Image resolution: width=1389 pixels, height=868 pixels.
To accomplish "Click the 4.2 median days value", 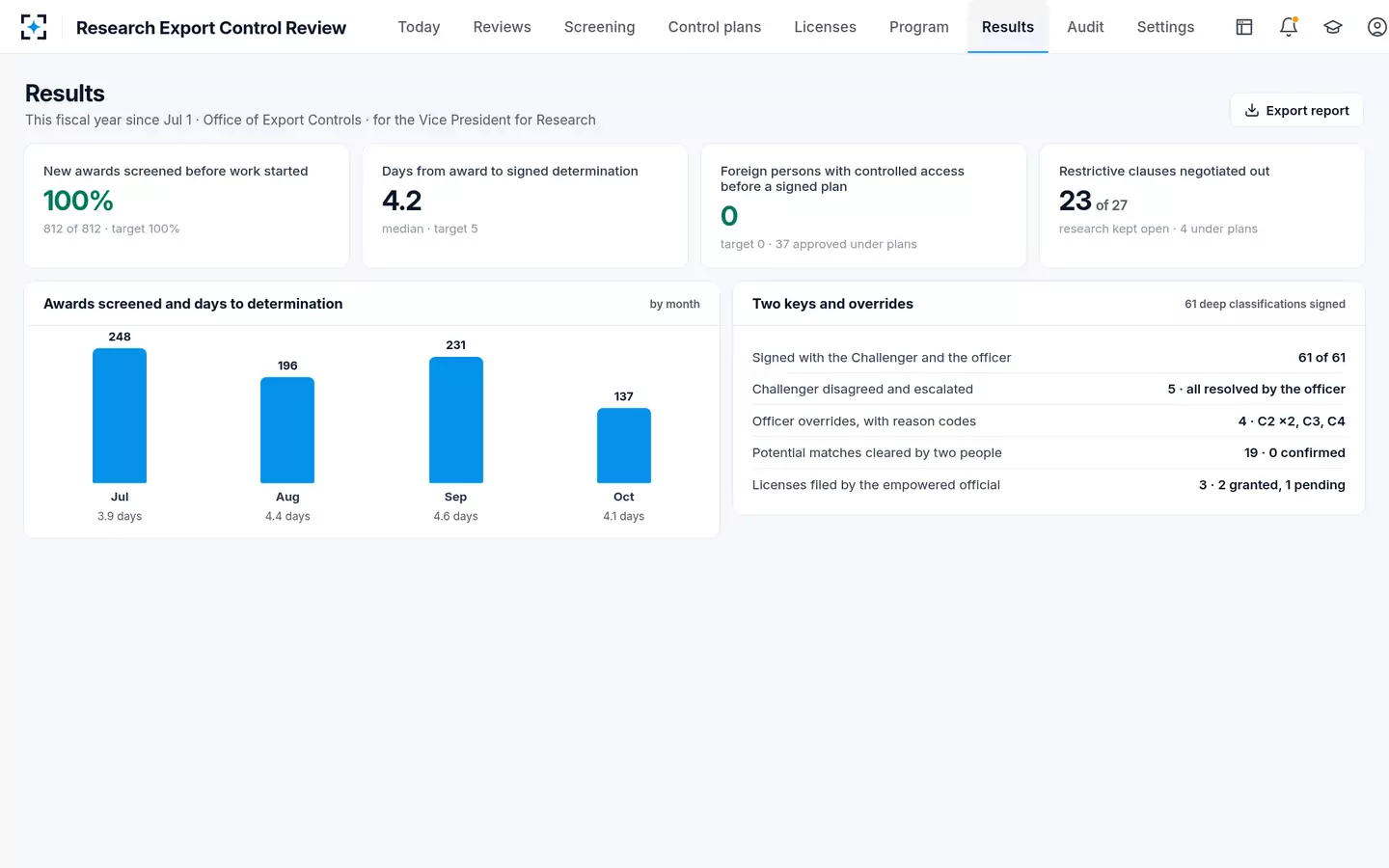I will pyautogui.click(x=402, y=201).
